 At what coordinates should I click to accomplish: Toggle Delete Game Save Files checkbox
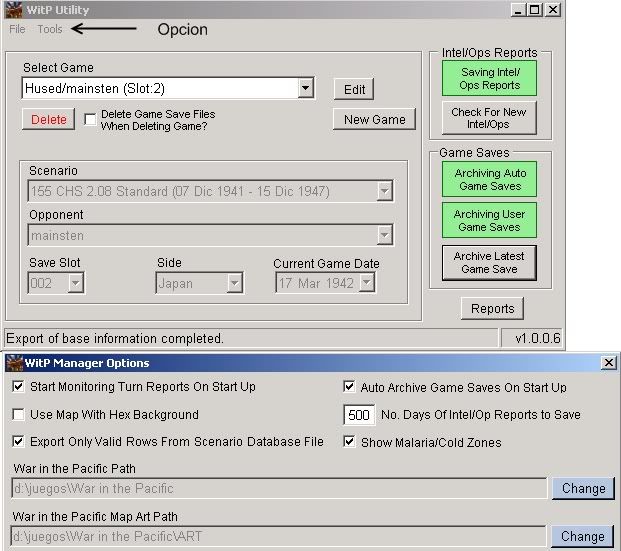90,119
